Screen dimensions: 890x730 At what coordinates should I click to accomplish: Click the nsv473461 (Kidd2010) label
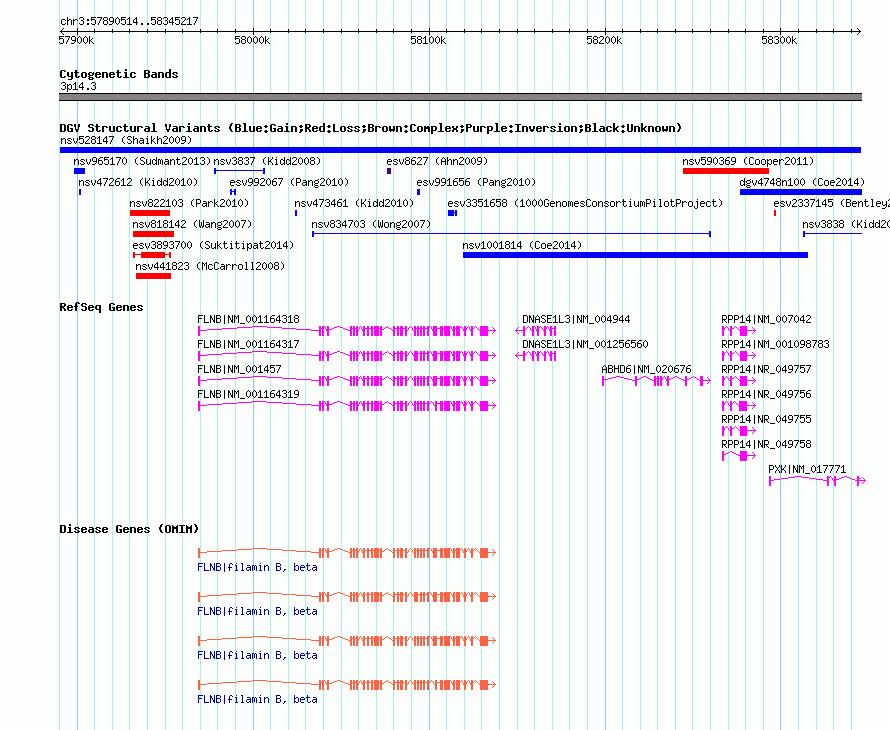click(x=354, y=203)
